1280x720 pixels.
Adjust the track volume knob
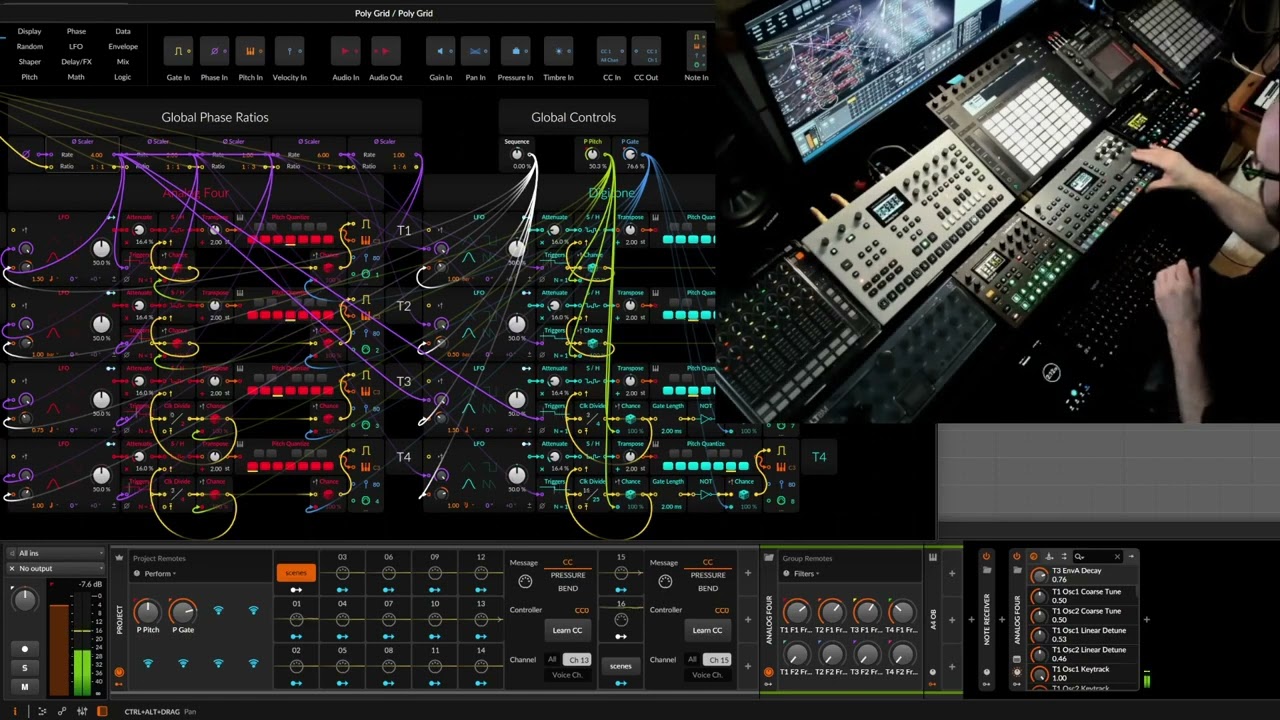[x=24, y=600]
